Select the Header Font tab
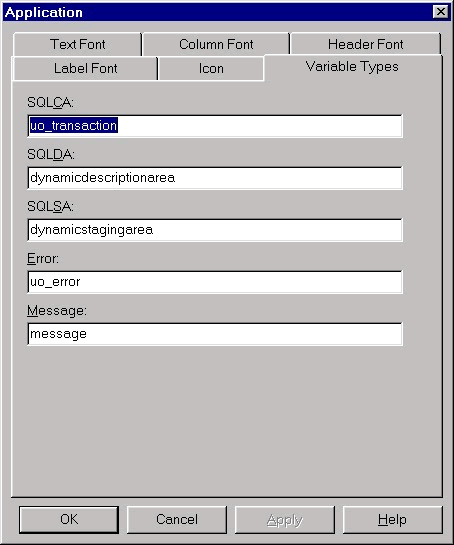Screen dimensions: 454x545 point(365,44)
